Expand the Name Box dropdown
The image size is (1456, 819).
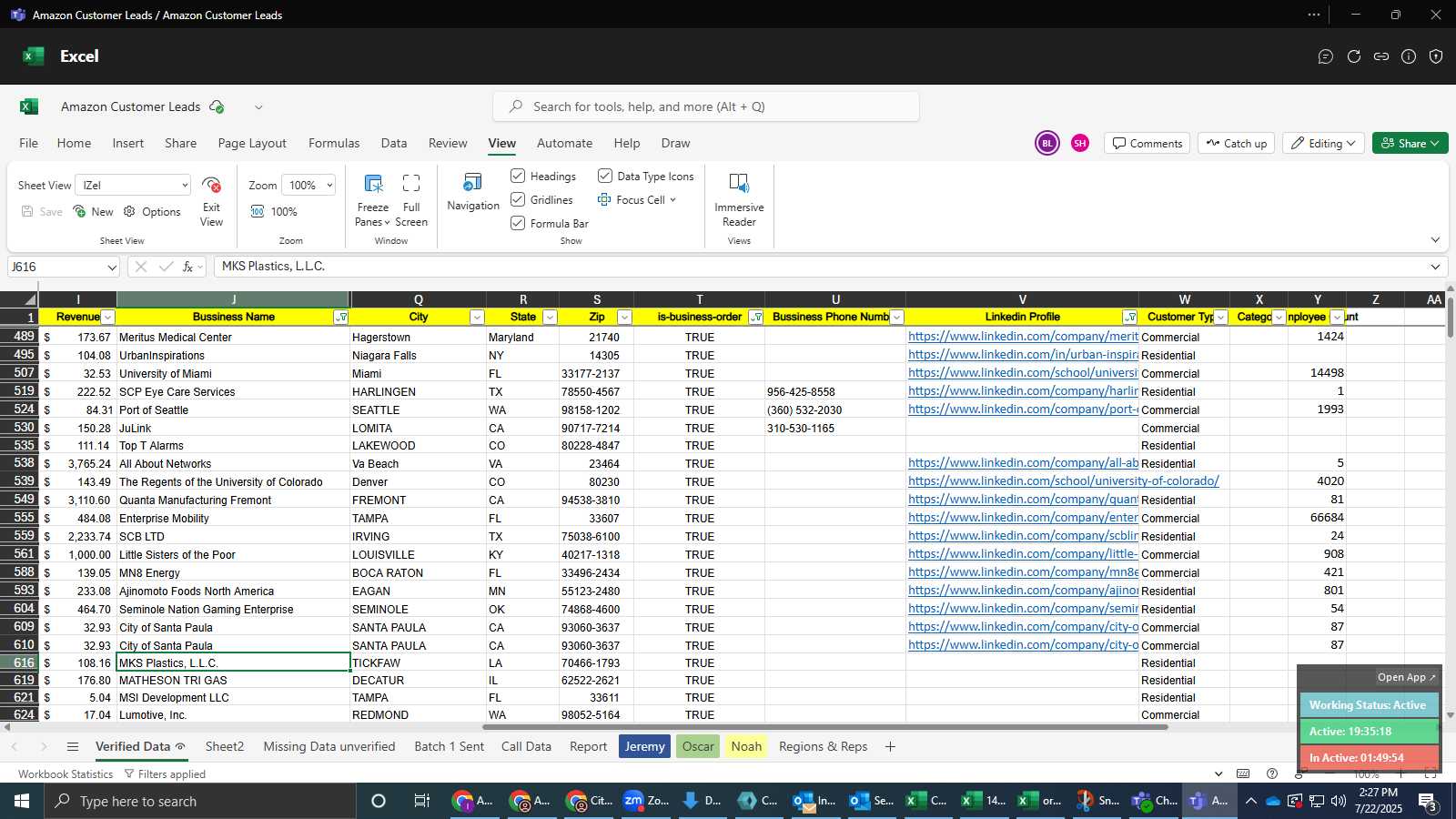[112, 268]
